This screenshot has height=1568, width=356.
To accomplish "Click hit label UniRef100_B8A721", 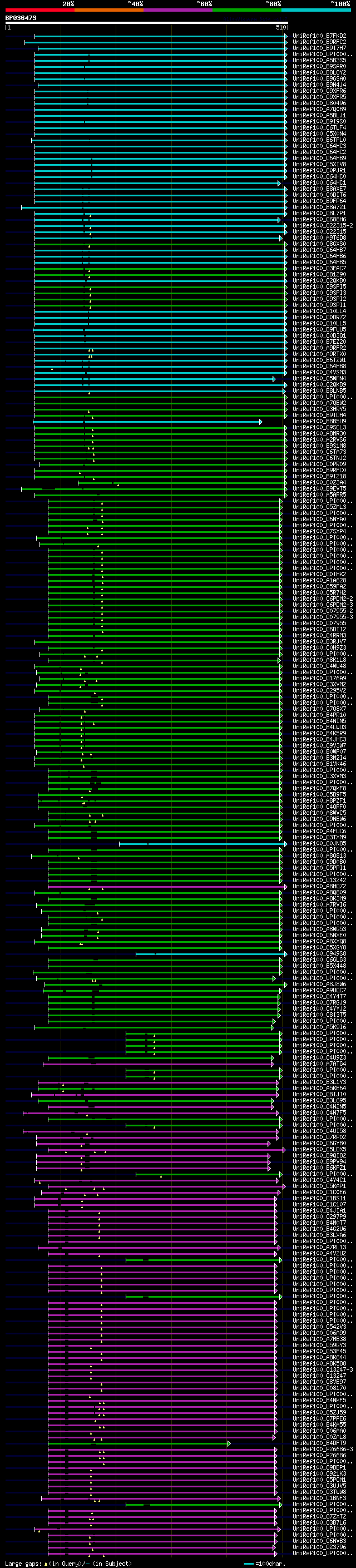I will (319, 207).
